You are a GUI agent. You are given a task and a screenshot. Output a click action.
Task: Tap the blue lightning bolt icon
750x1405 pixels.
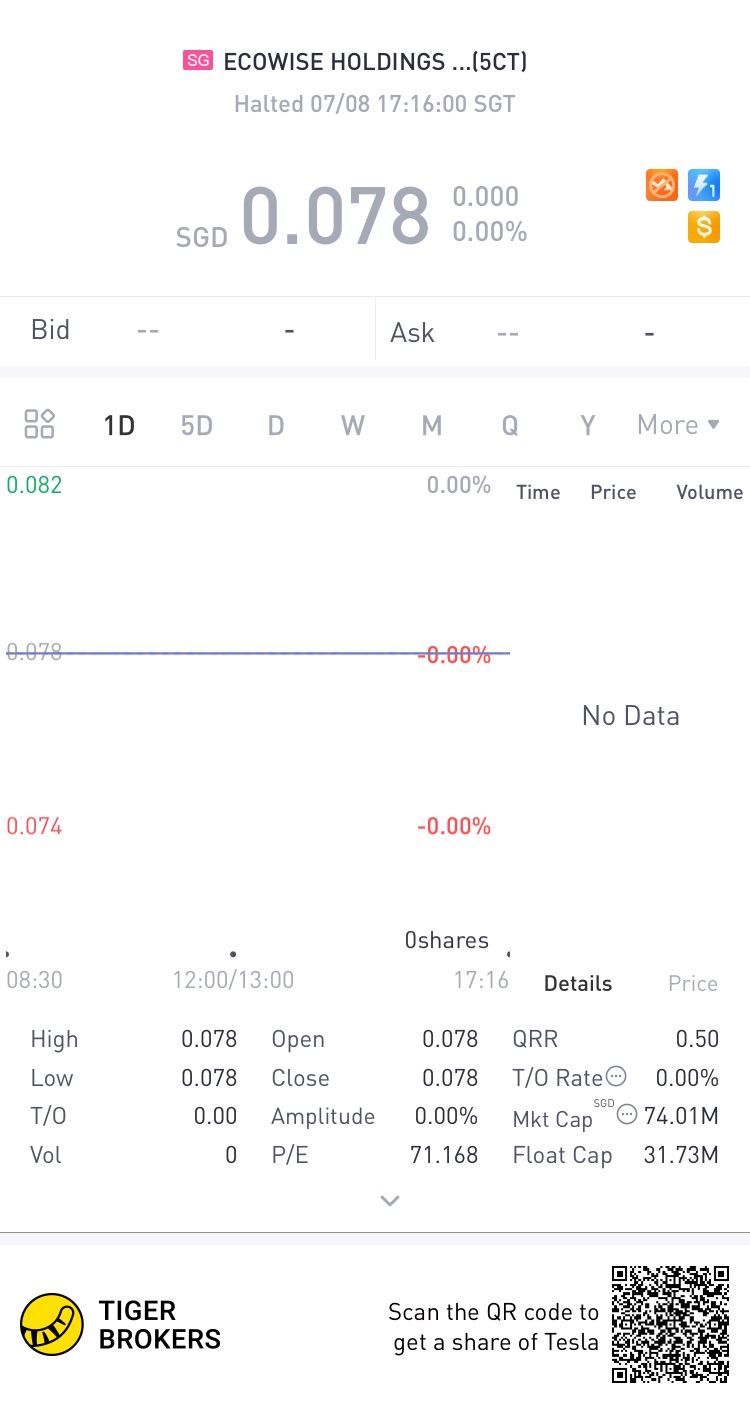coord(704,185)
